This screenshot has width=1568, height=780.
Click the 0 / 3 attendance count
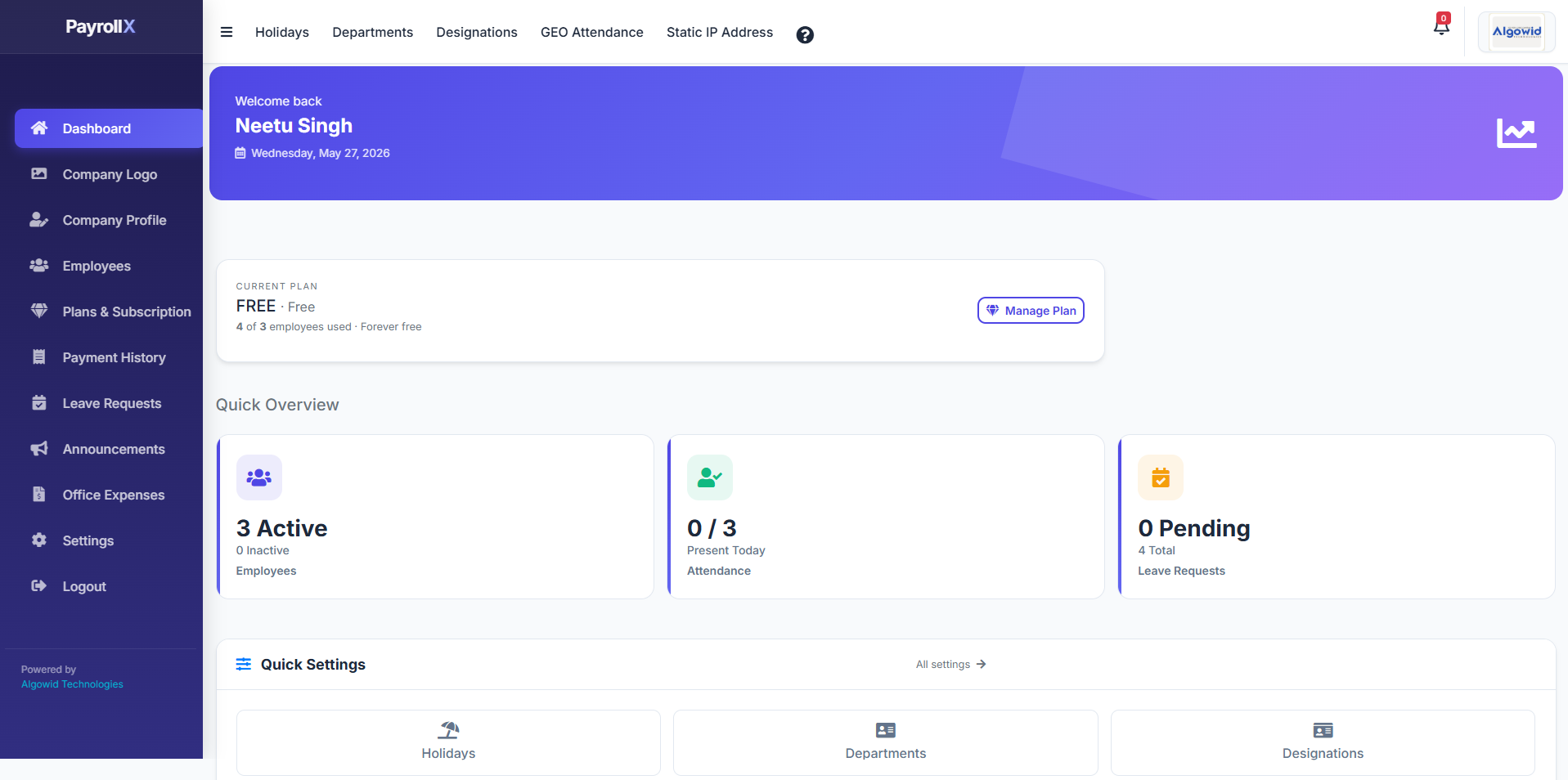point(712,528)
